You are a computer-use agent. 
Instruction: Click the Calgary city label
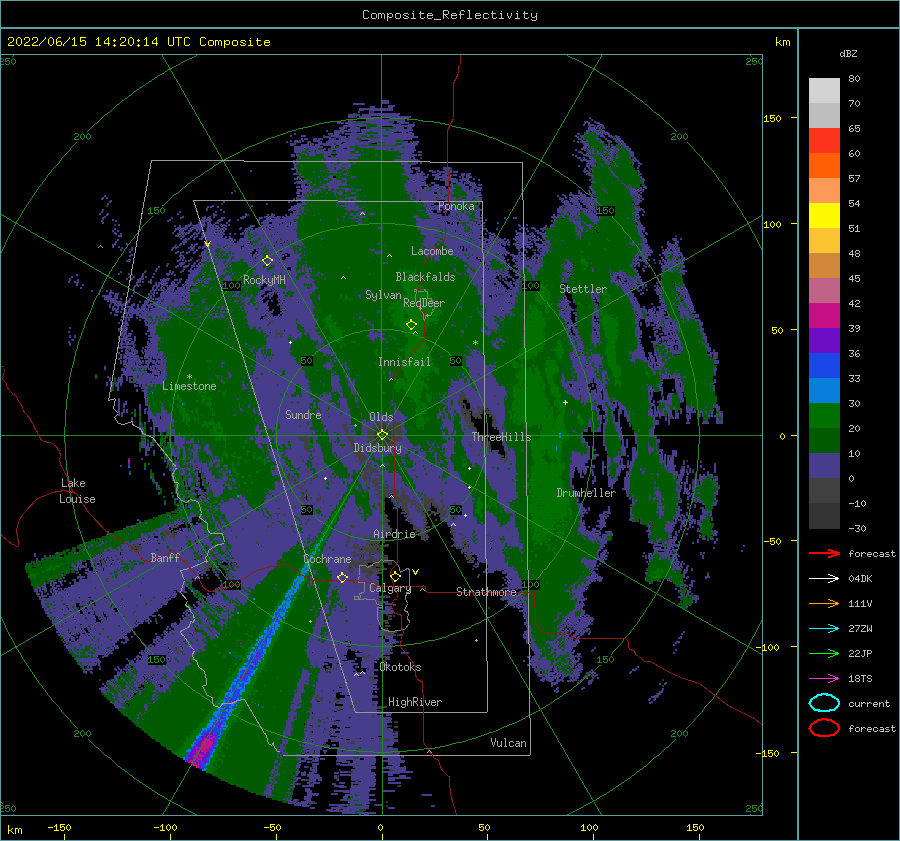[390, 588]
